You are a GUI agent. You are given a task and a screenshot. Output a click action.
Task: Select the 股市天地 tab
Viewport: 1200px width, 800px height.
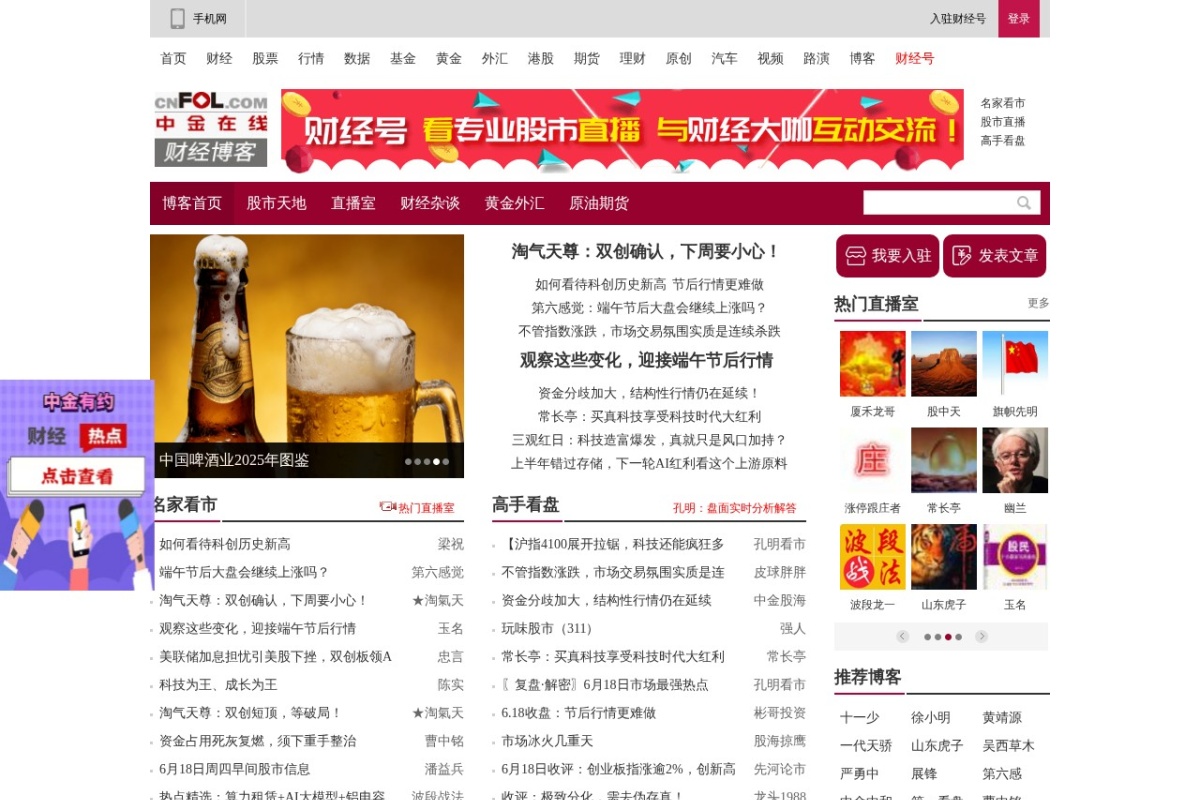coord(276,203)
